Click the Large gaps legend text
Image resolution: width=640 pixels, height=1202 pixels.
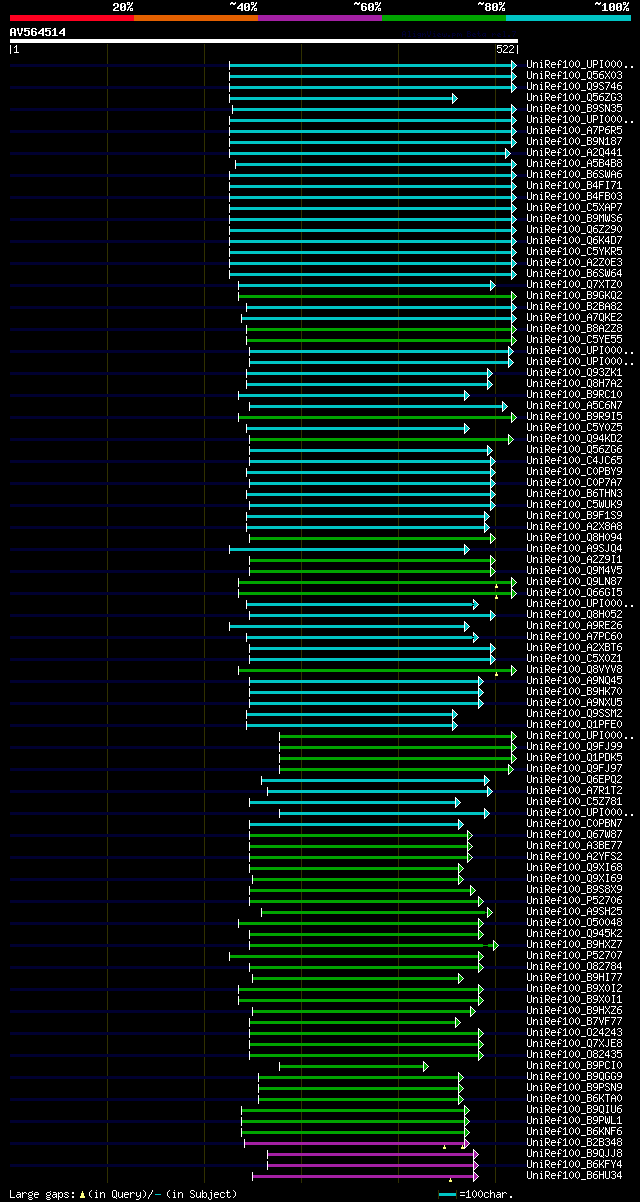click(x=123, y=1194)
